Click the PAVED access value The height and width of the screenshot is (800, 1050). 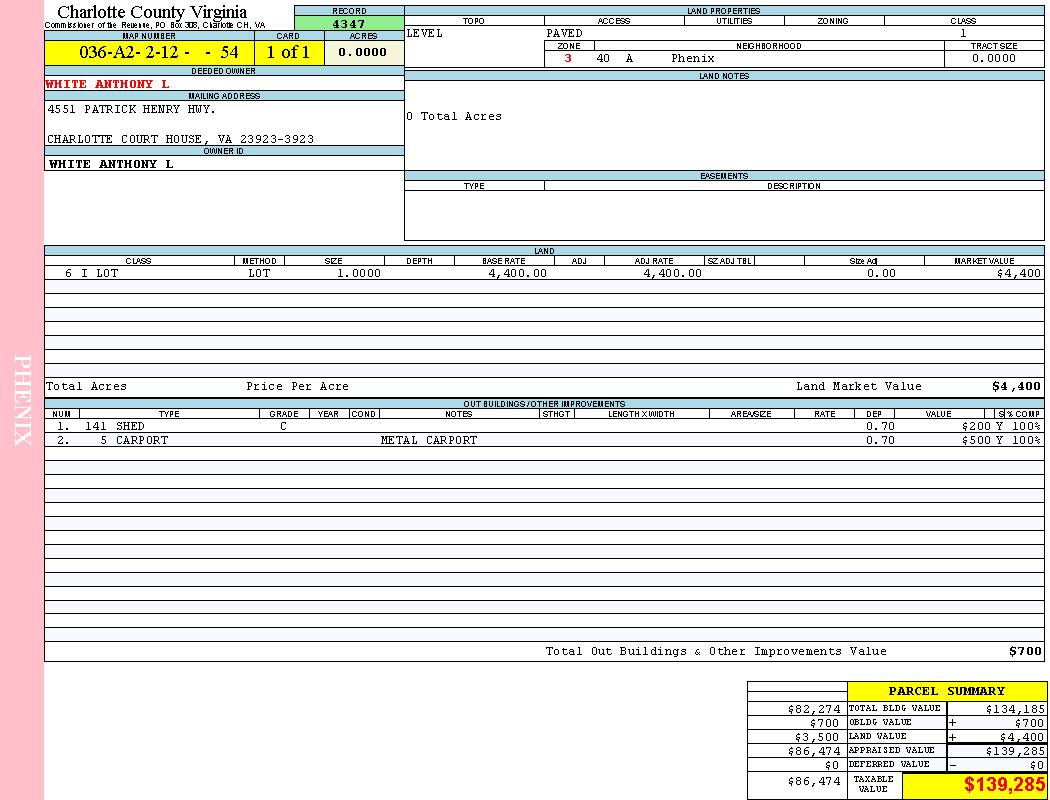pos(564,33)
